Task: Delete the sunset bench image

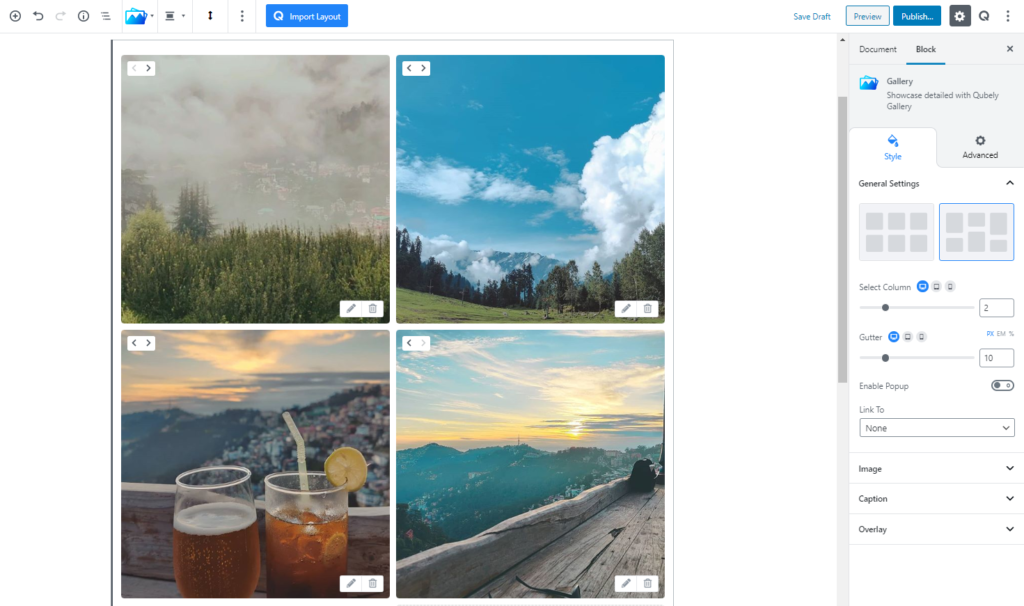Action: tap(648, 583)
